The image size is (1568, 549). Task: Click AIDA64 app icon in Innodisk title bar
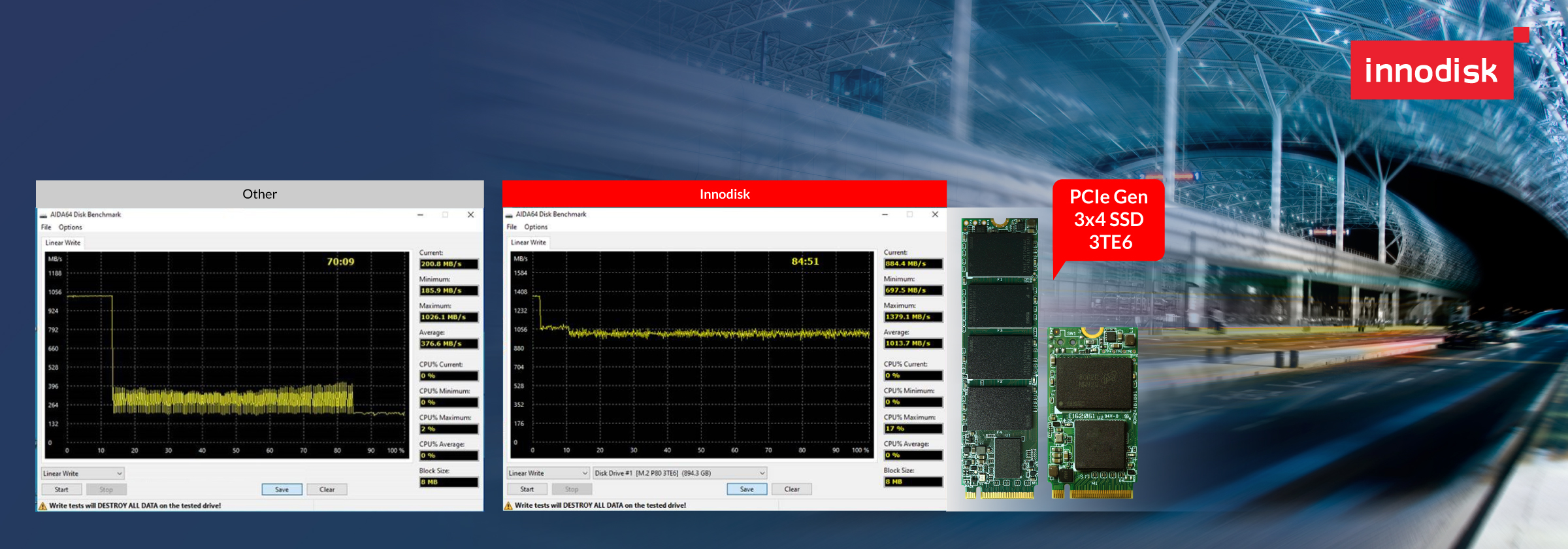point(509,215)
